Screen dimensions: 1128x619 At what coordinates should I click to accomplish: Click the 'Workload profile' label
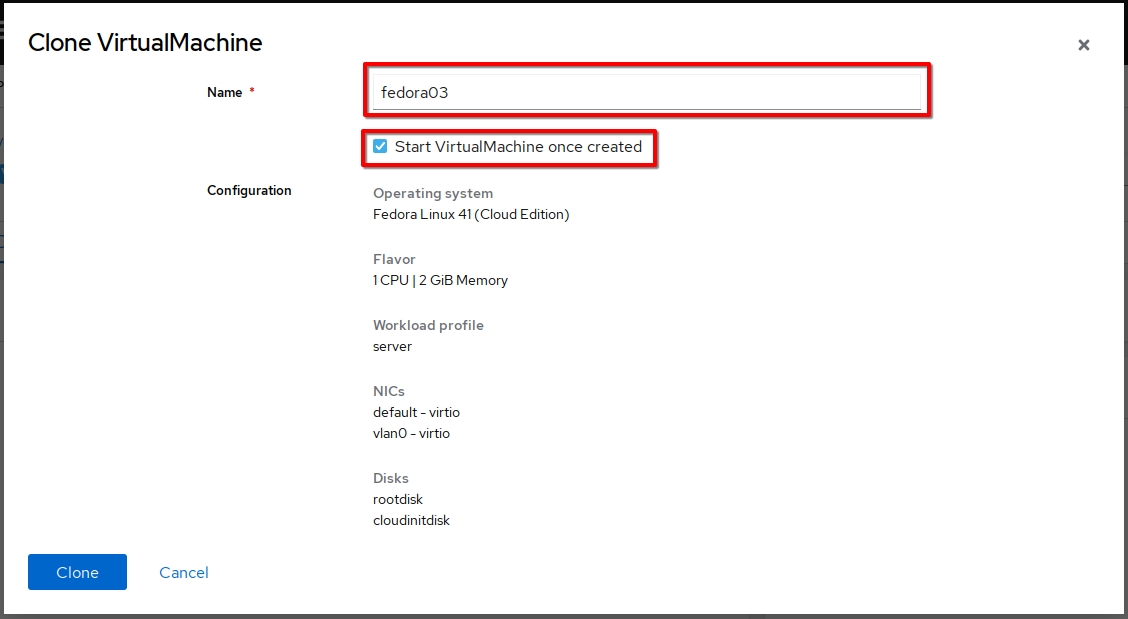[428, 325]
